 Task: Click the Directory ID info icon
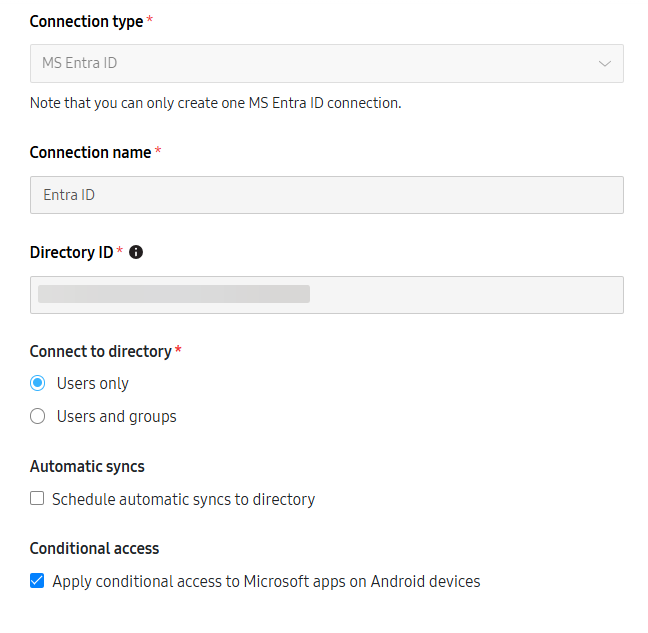pyautogui.click(x=136, y=252)
